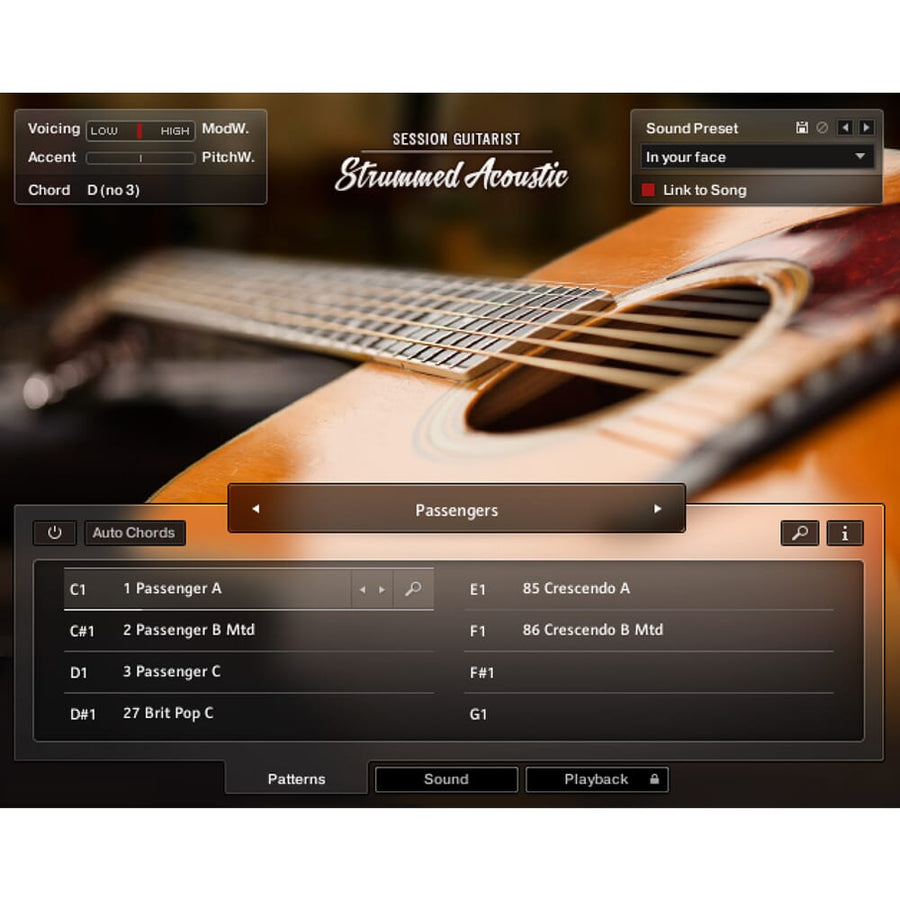Open the Passengers song selector
The image size is (900, 900).
pyautogui.click(x=457, y=509)
